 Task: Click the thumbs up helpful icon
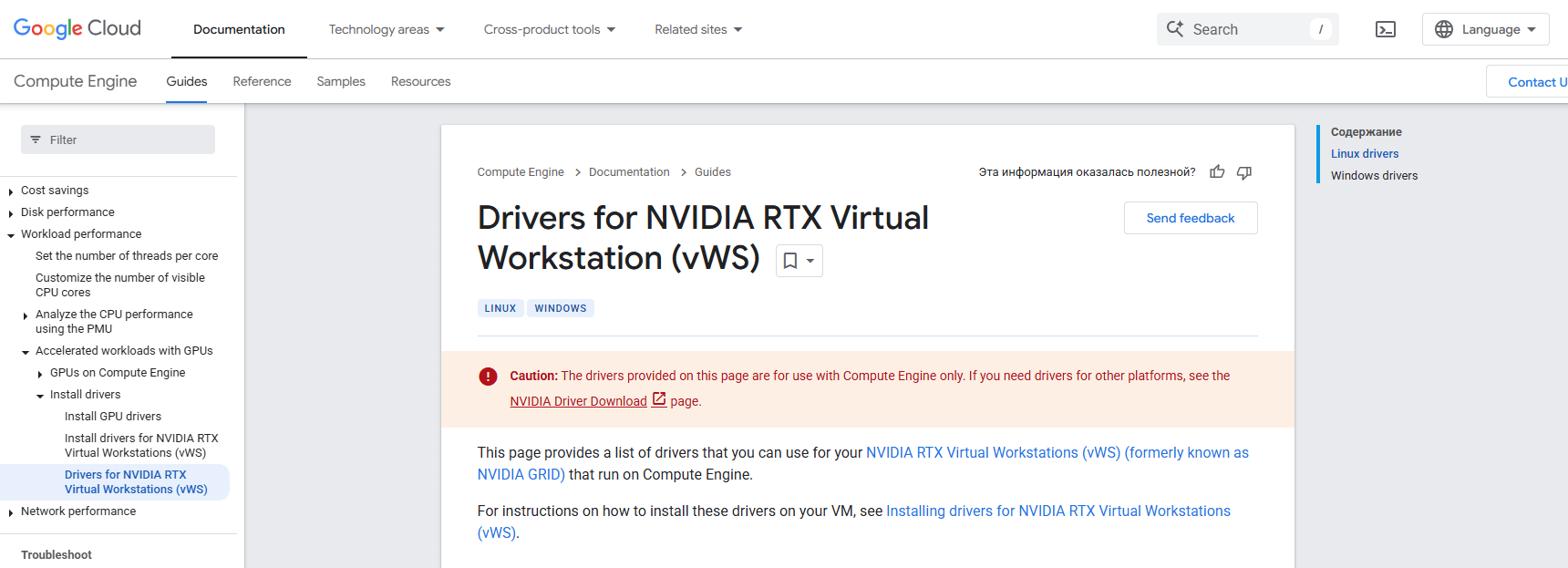pyautogui.click(x=1217, y=172)
